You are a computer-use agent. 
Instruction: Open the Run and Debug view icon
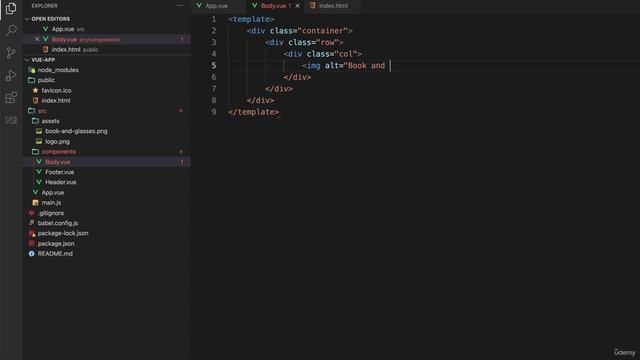pos(11,75)
